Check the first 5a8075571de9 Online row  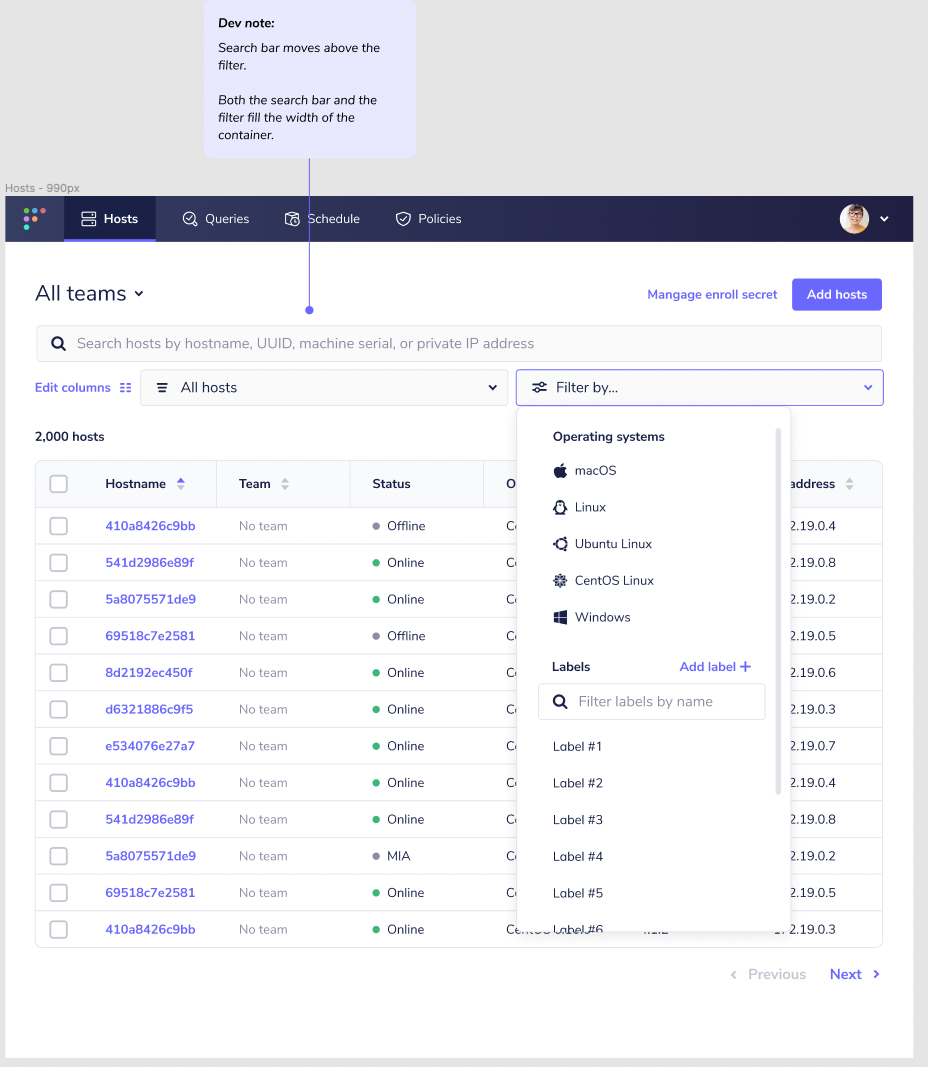[x=59, y=600]
